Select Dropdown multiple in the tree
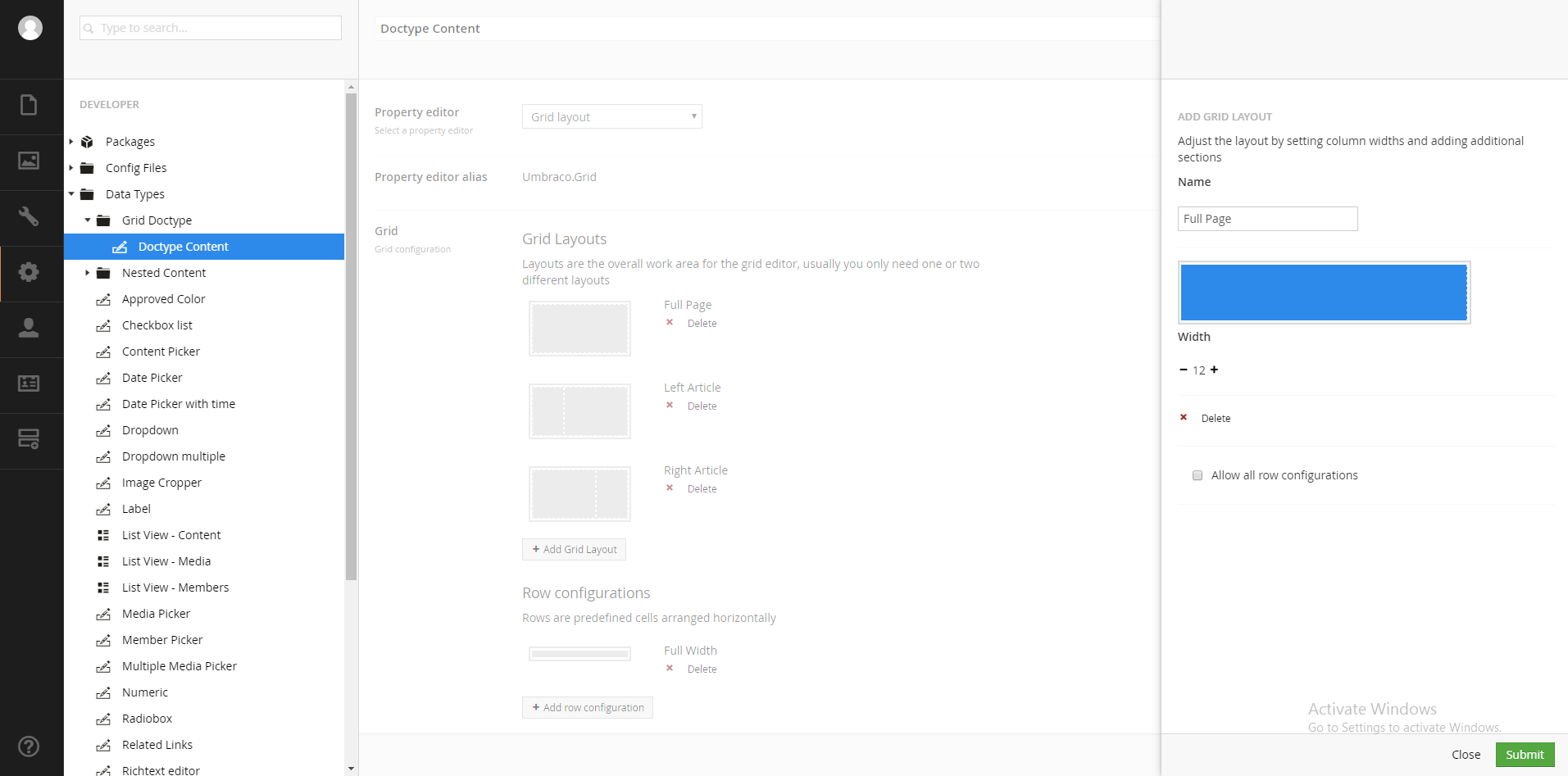Image resolution: width=1568 pixels, height=776 pixels. pos(174,456)
